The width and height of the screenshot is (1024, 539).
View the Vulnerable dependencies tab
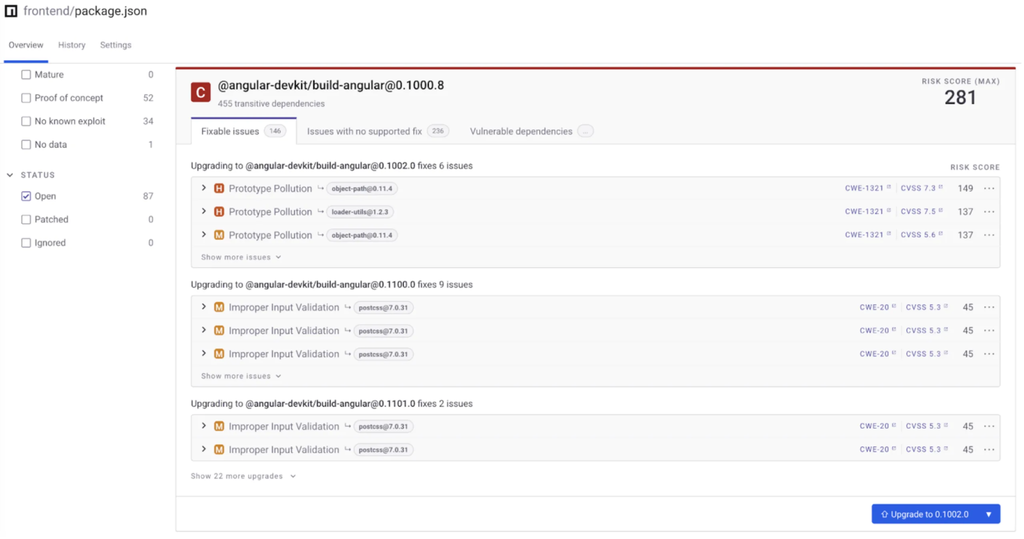pos(532,131)
